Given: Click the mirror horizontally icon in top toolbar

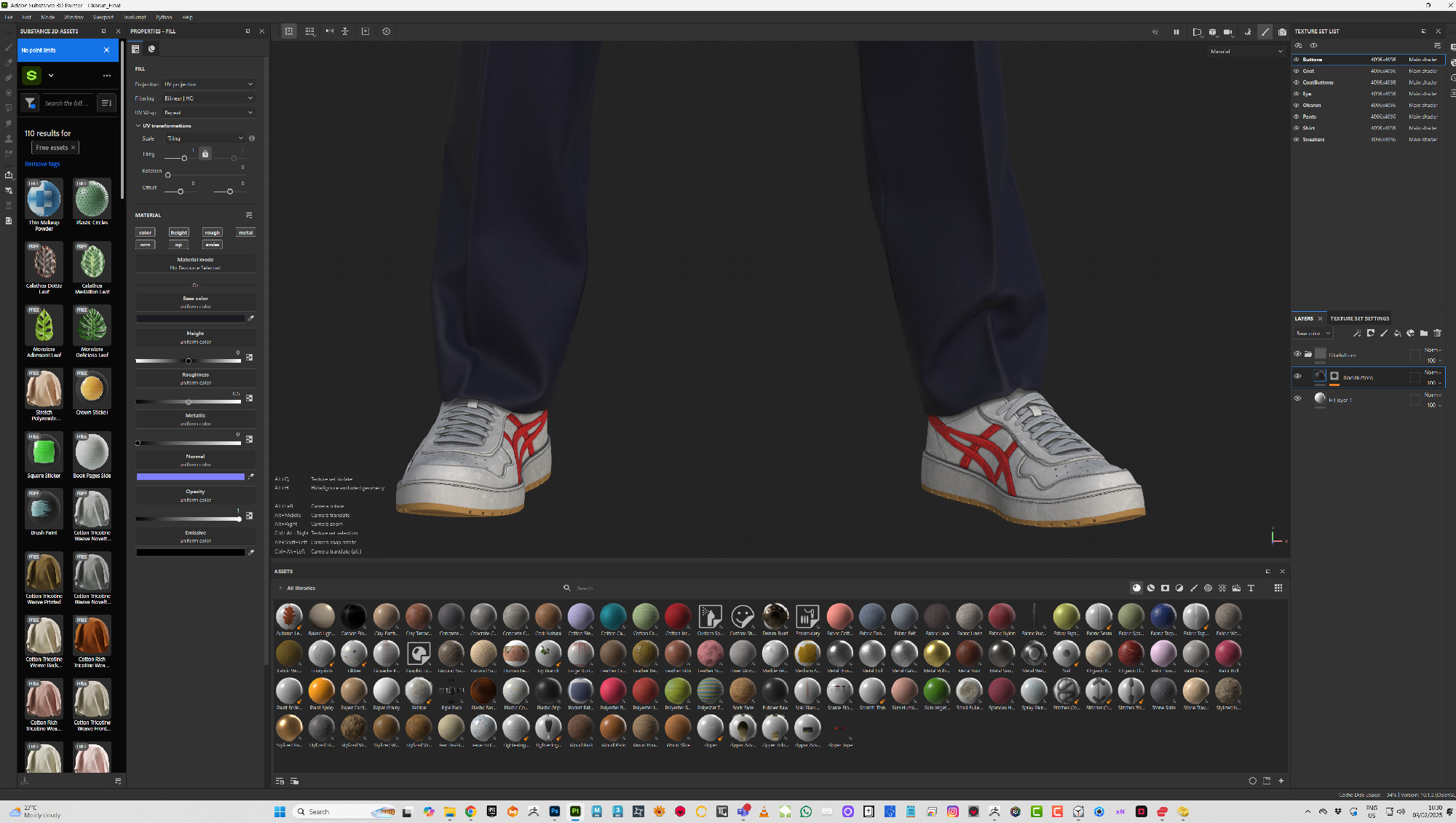Looking at the screenshot, I should pos(330,31).
